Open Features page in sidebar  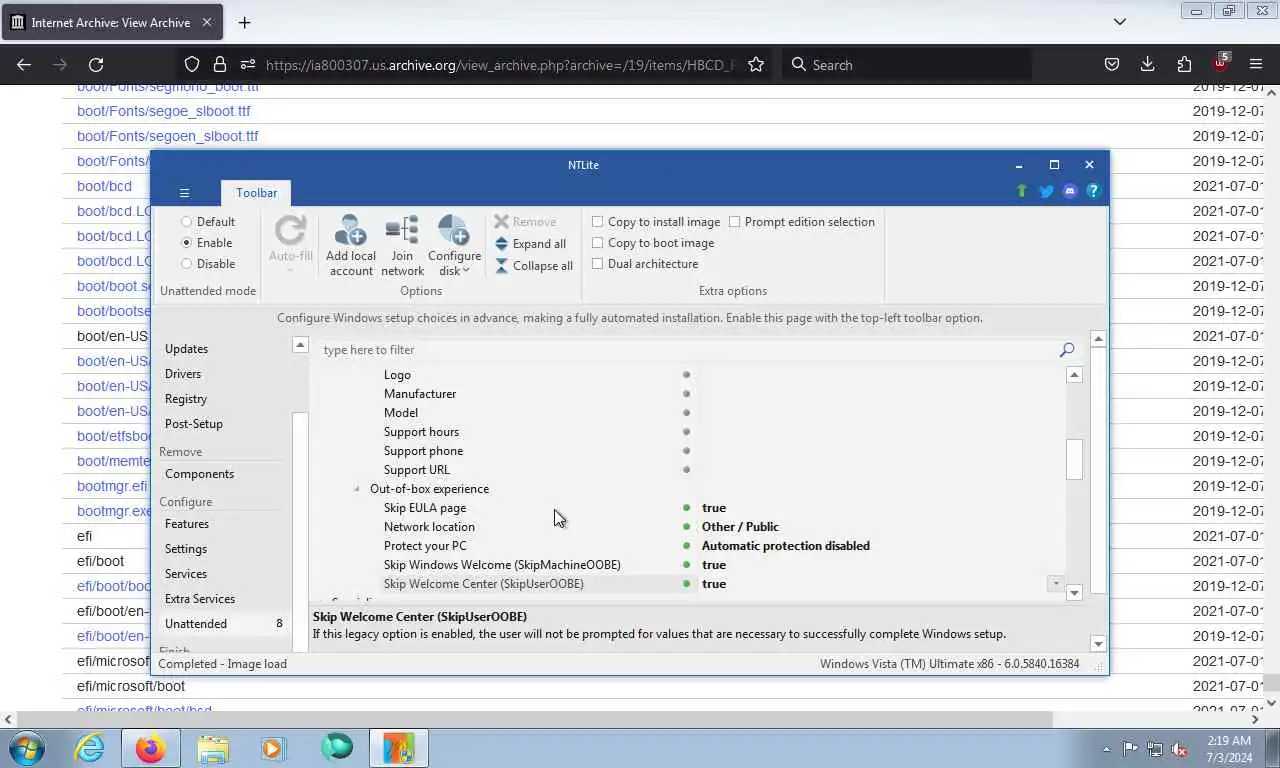click(x=187, y=524)
